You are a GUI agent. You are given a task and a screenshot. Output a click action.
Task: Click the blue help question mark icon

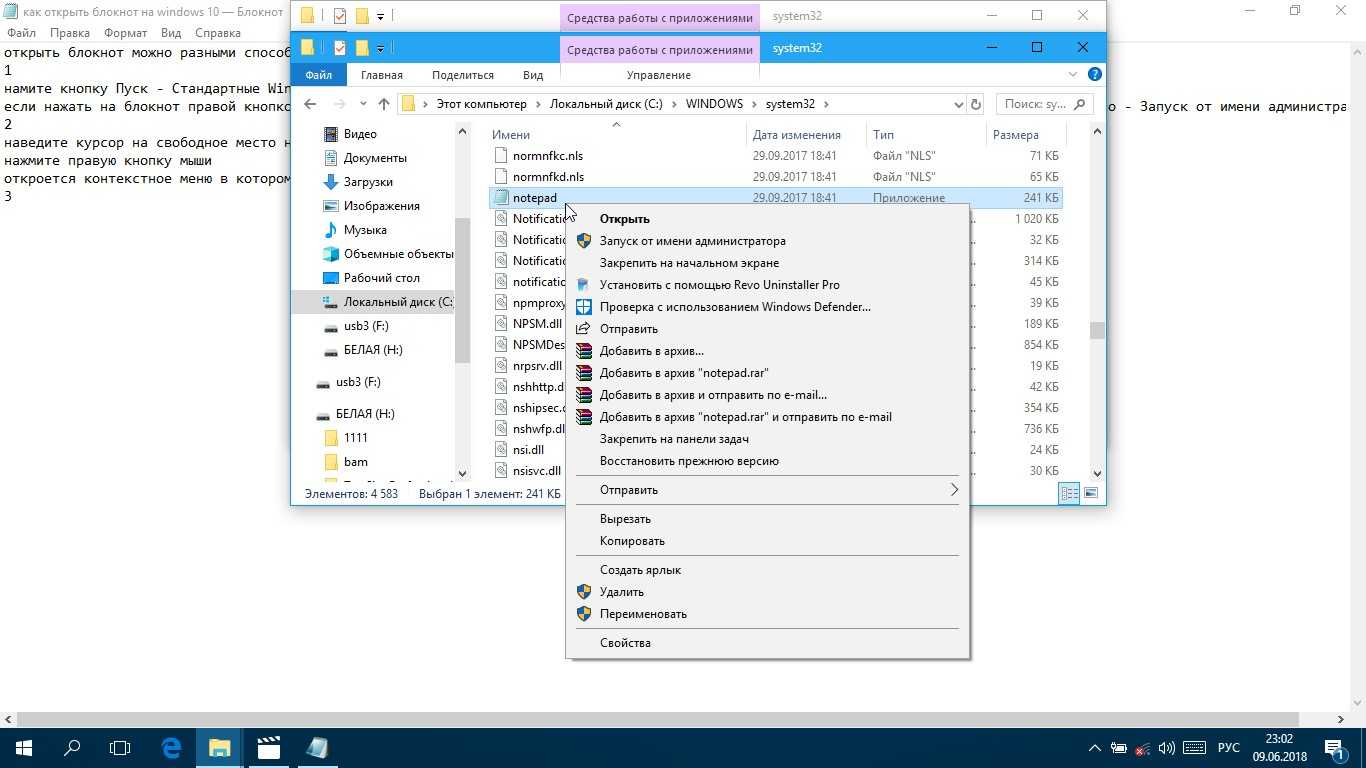tap(1095, 75)
